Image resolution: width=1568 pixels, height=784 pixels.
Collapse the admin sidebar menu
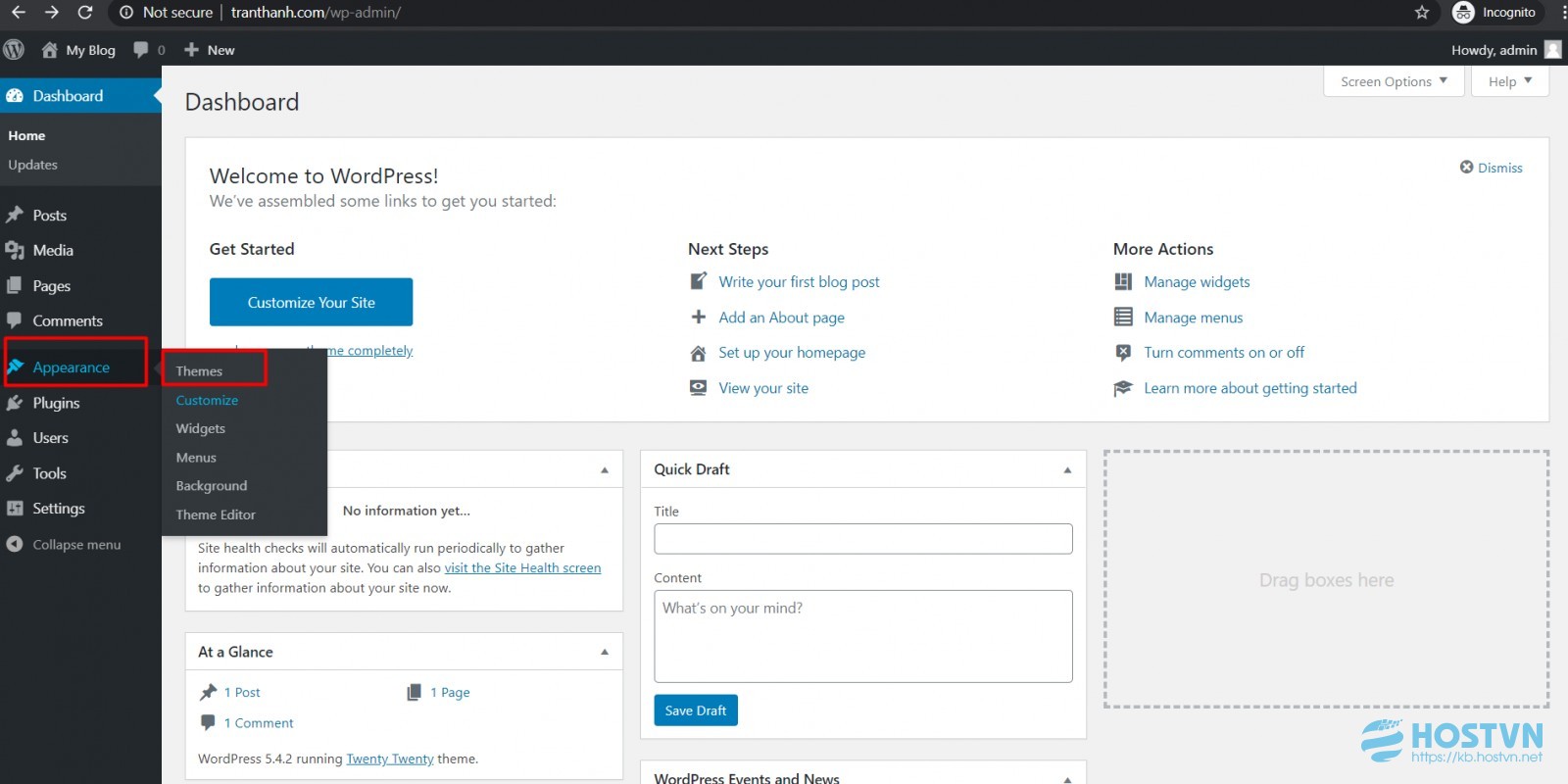[65, 544]
